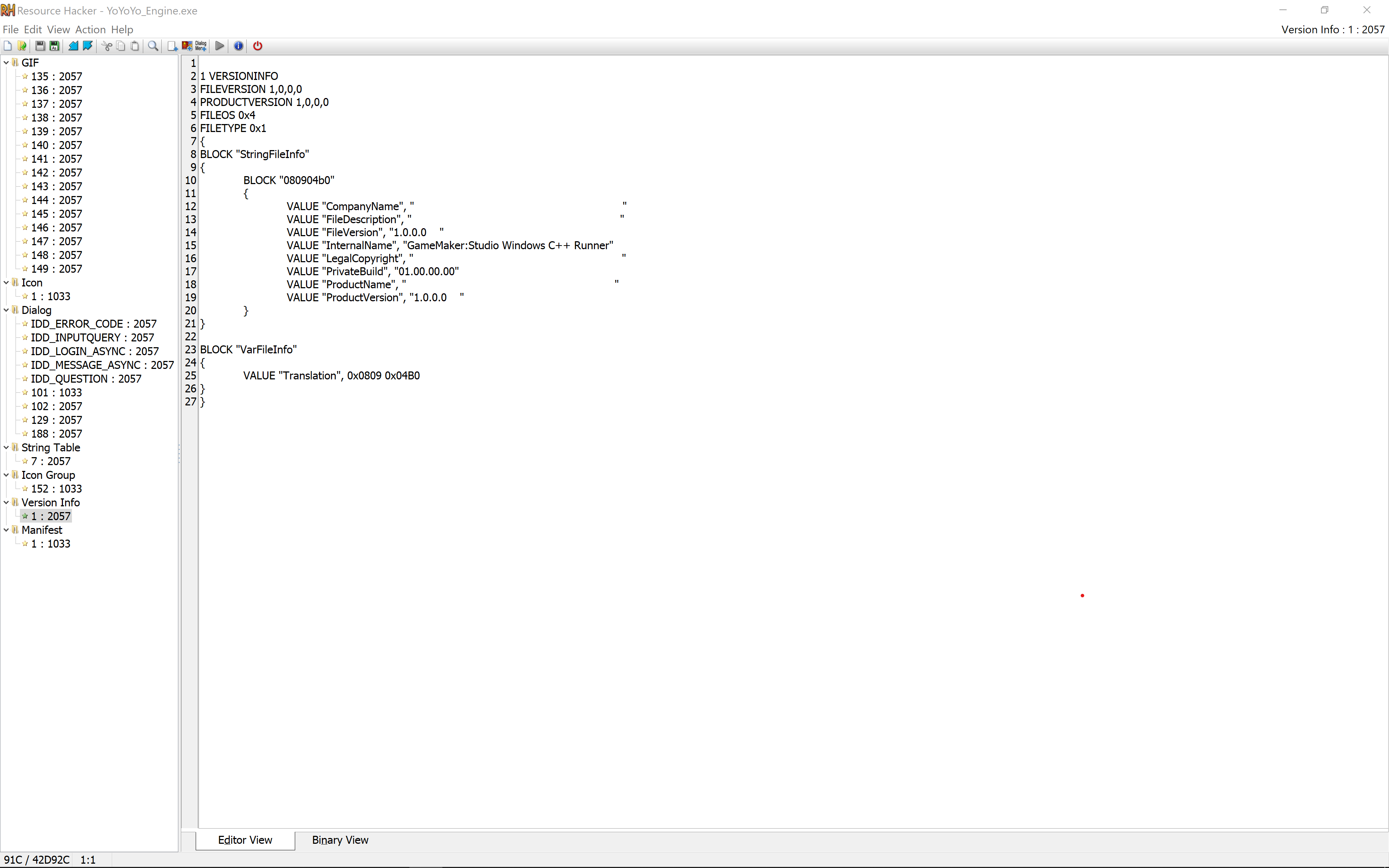The width and height of the screenshot is (1389, 868).
Task: Click the Insert Dialog Menu toolbar icon
Action: coord(201,46)
